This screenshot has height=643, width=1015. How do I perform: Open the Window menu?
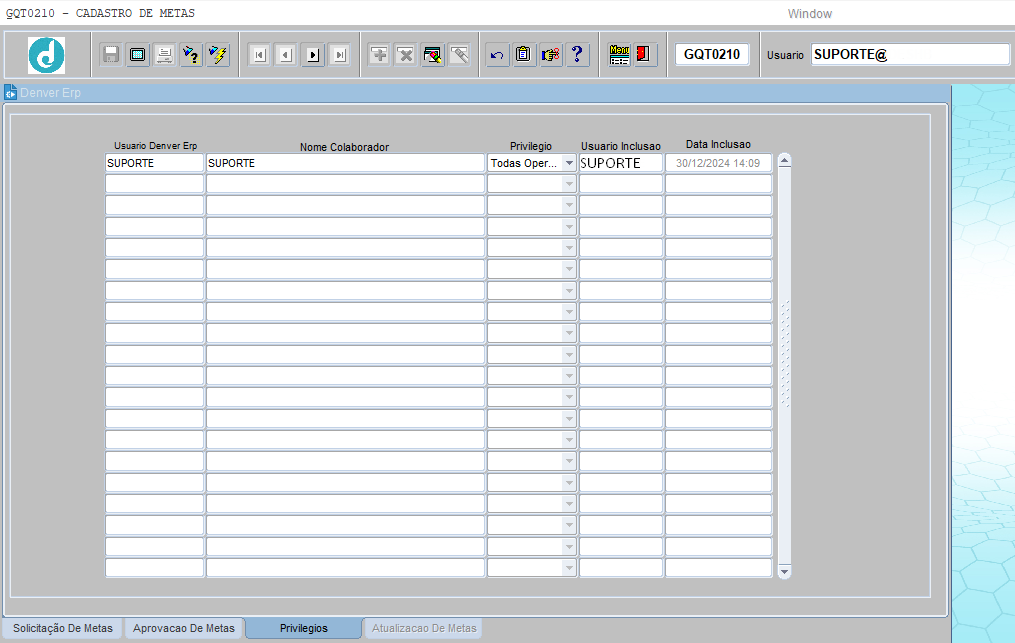809,14
